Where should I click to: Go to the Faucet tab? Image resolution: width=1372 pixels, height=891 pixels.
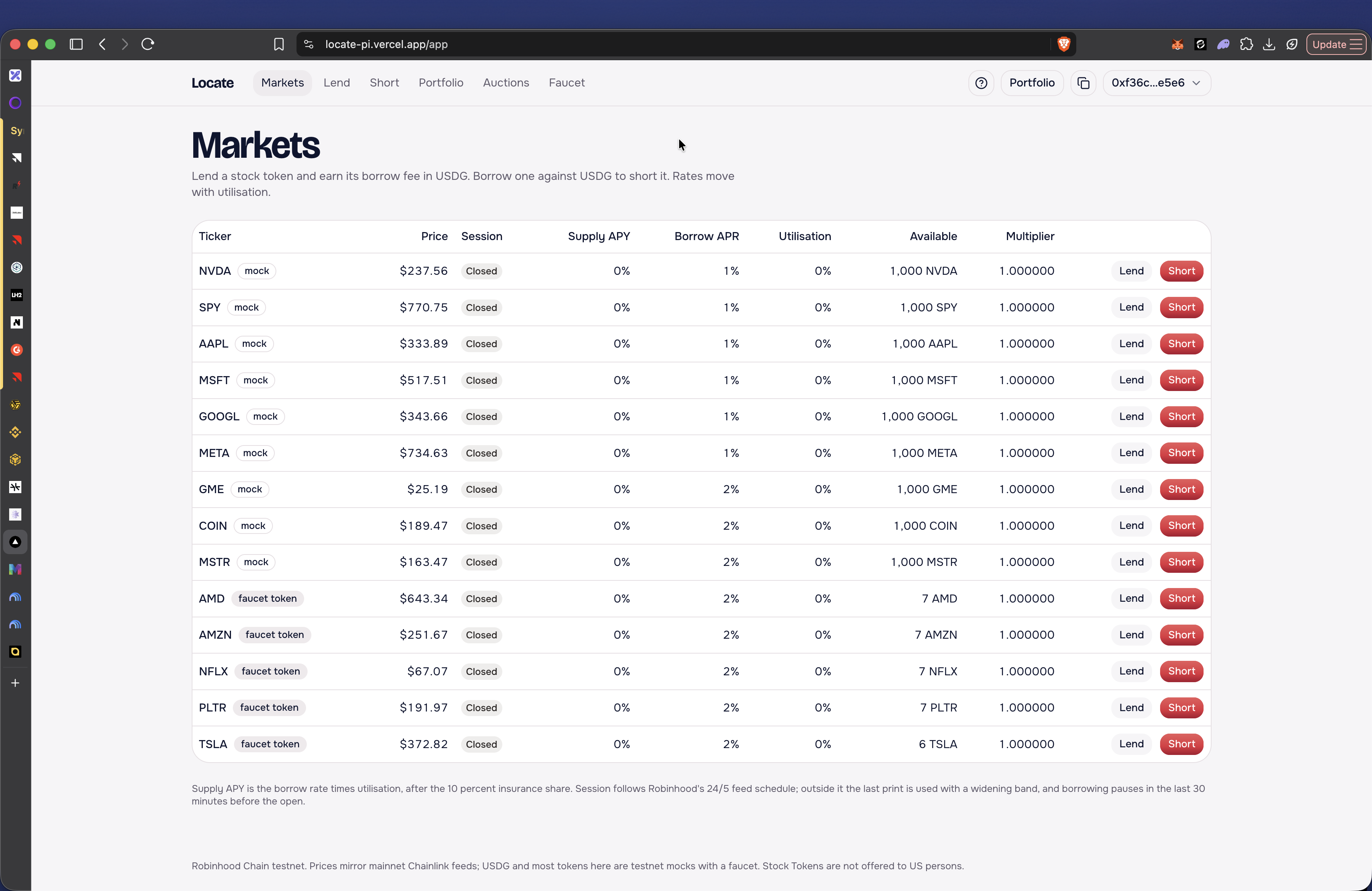point(567,83)
